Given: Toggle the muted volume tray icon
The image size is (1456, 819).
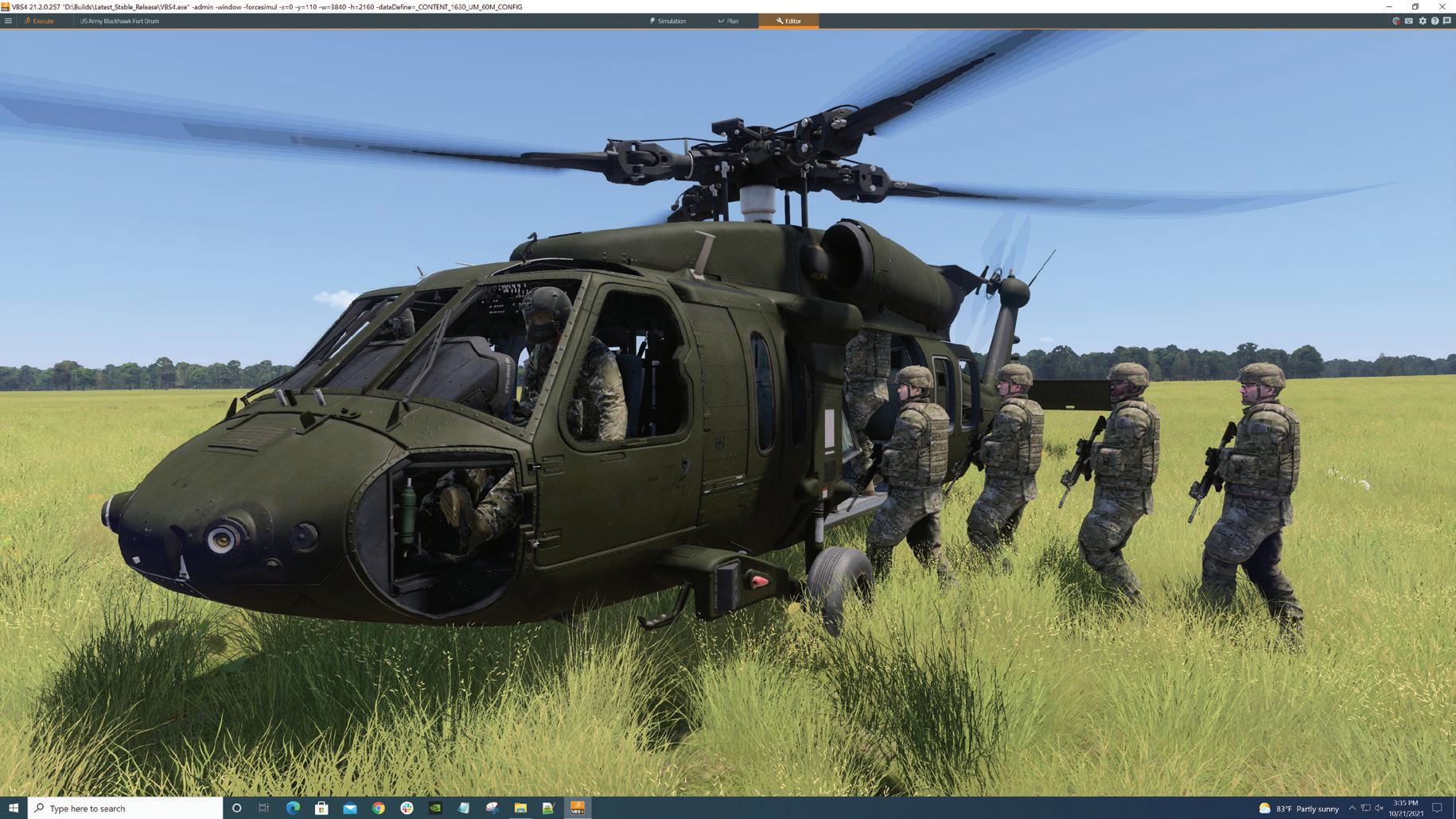Looking at the screenshot, I should click(x=1379, y=808).
